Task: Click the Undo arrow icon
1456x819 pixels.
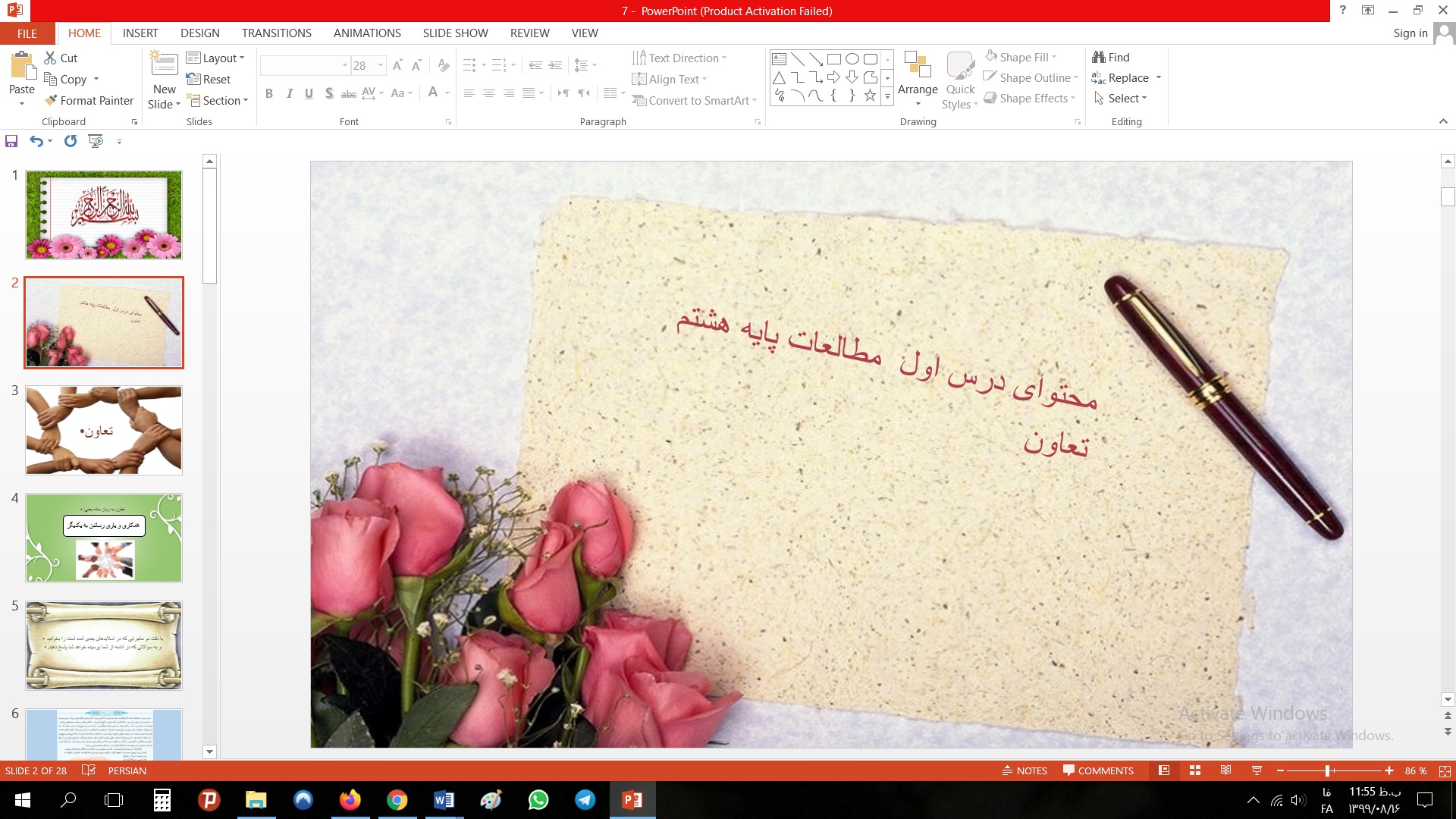Action: tap(36, 141)
